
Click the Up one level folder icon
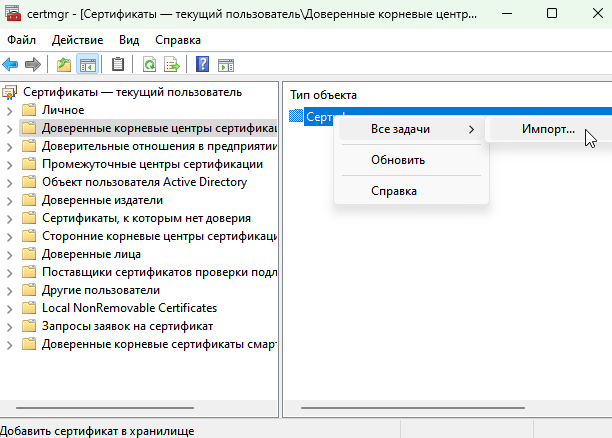[x=64, y=65]
